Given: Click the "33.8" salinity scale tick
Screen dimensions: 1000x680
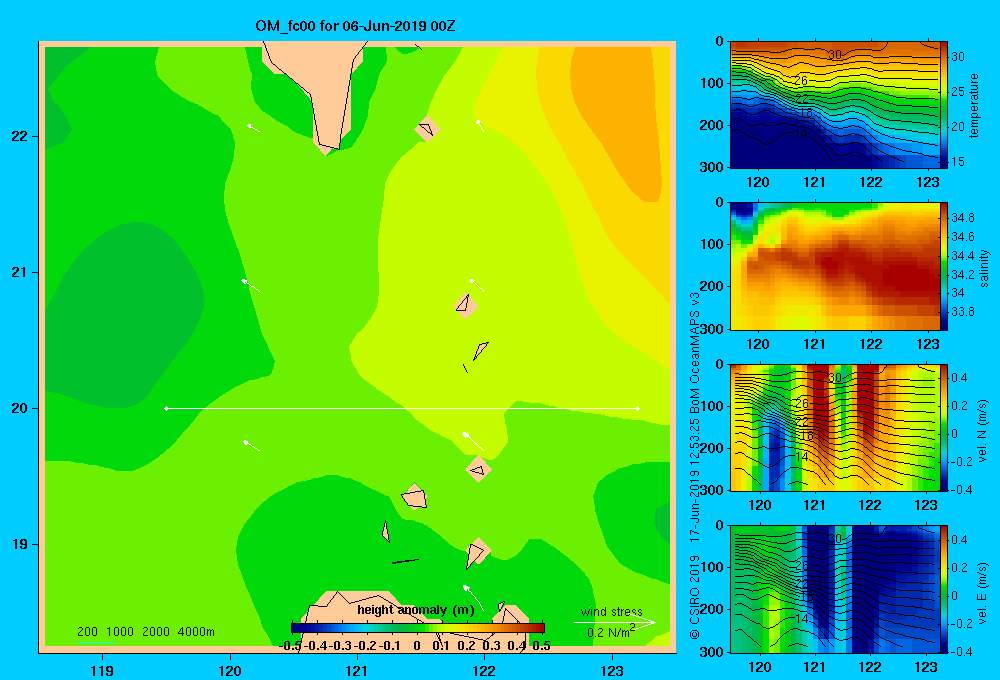Looking at the screenshot, I should [x=963, y=312].
